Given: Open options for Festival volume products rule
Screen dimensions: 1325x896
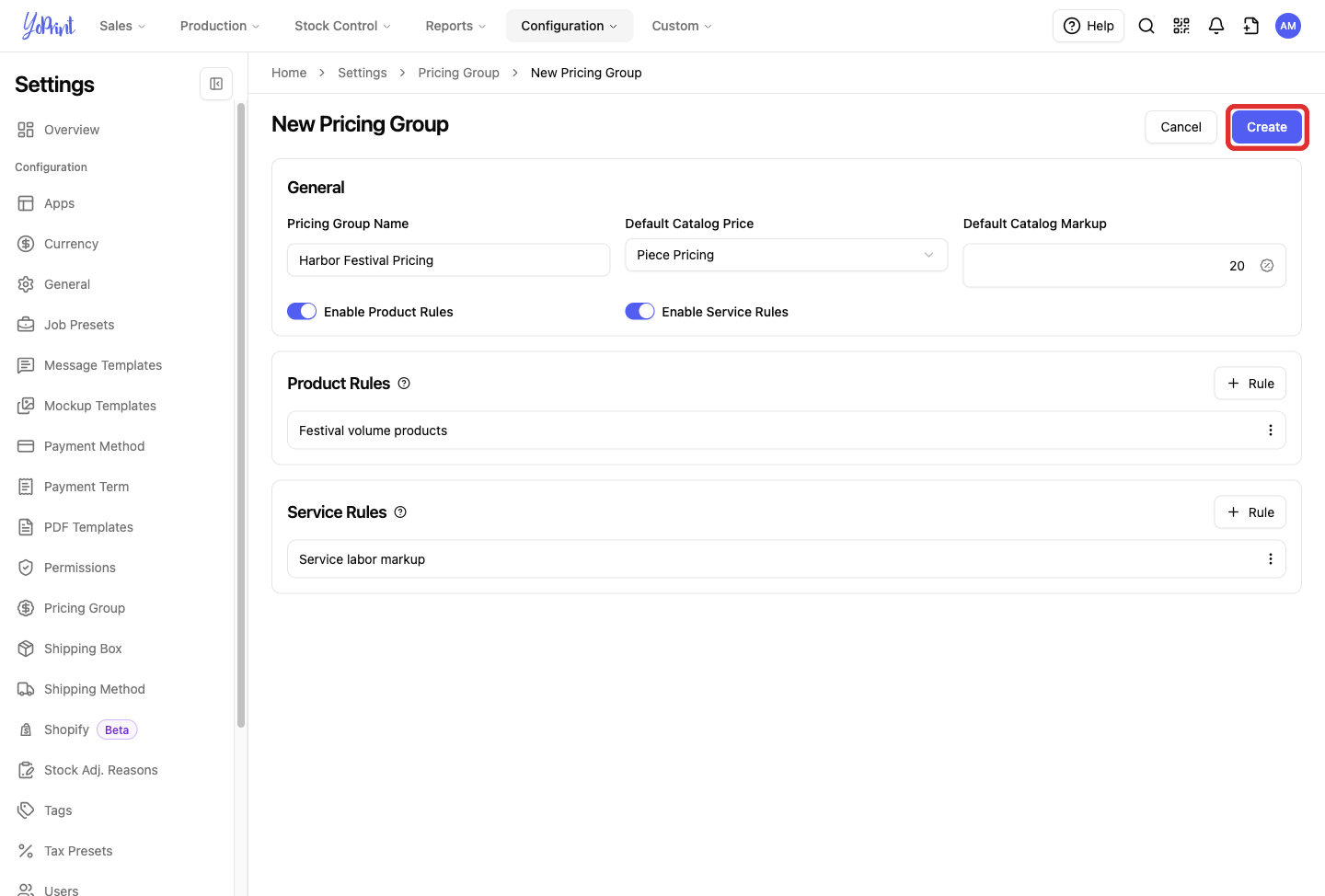Looking at the screenshot, I should [x=1271, y=431].
